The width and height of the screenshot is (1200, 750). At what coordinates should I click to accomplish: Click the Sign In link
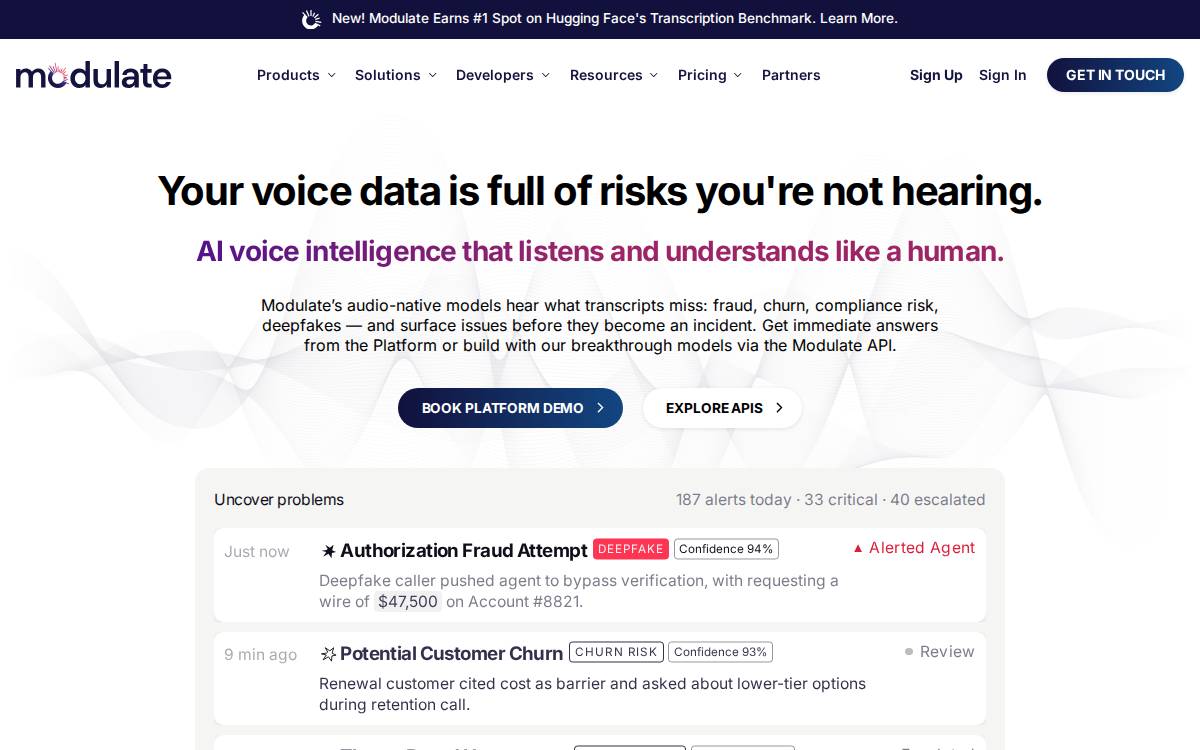click(x=1003, y=75)
